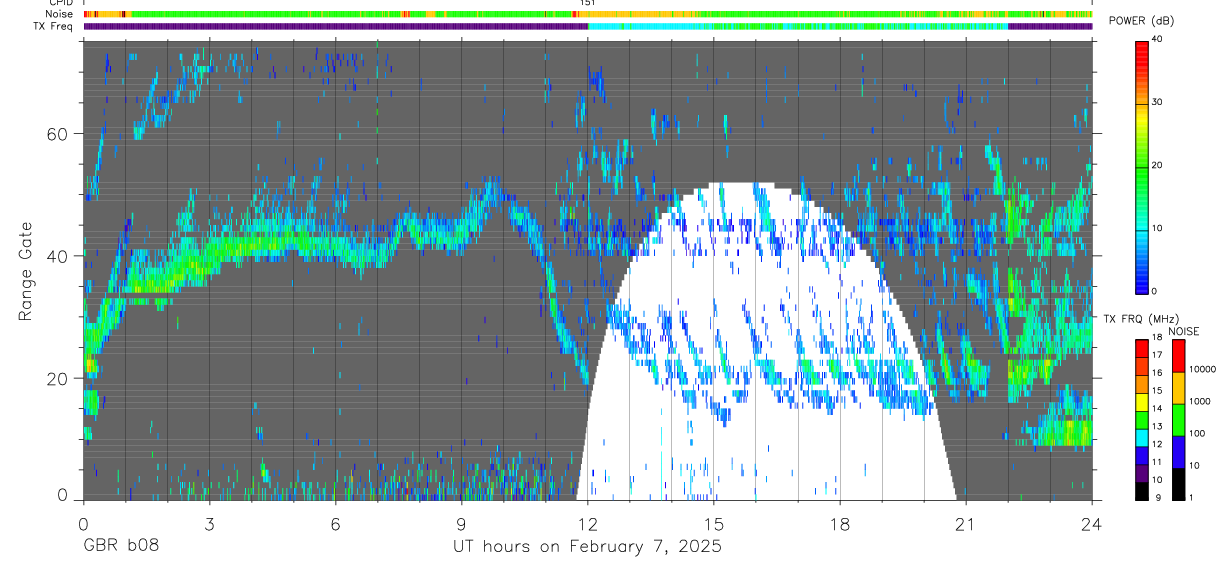The width and height of the screenshot is (1228, 567).
Task: Click the '1000' label of NOISE legend
Action: [1199, 401]
